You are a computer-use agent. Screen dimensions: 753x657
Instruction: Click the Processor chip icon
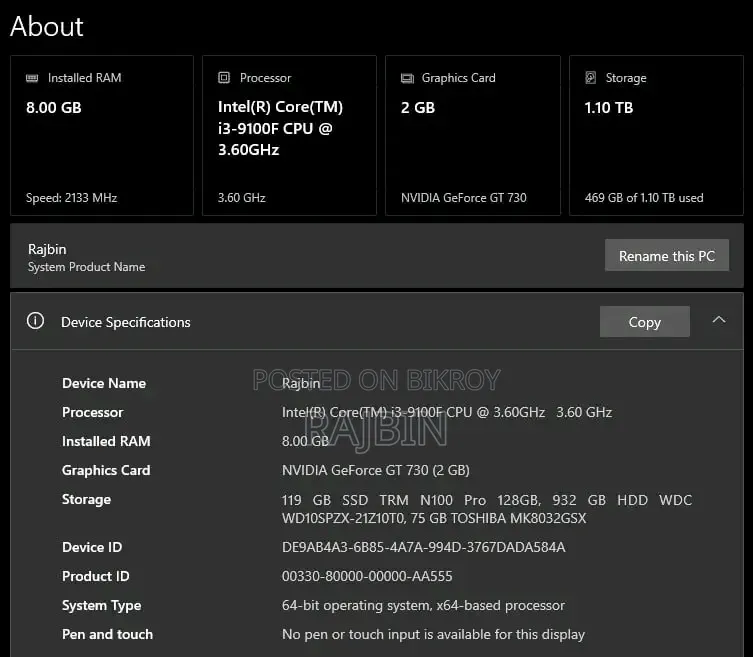pyautogui.click(x=224, y=77)
